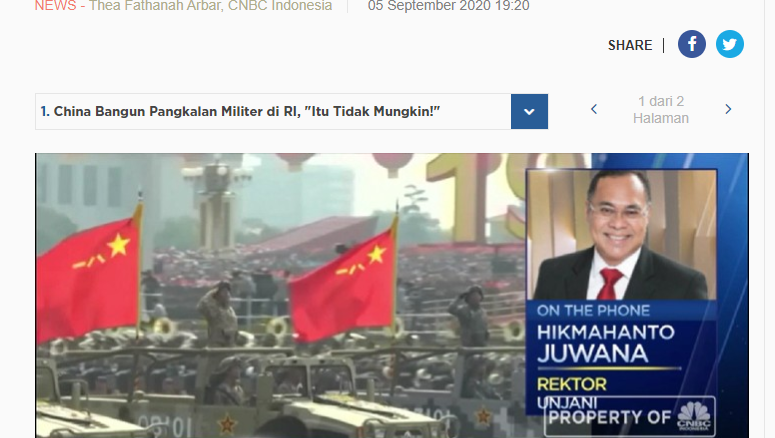Click the CNBC Indonesia peacock logo watermark
The height and width of the screenshot is (438, 775).
coord(693,416)
